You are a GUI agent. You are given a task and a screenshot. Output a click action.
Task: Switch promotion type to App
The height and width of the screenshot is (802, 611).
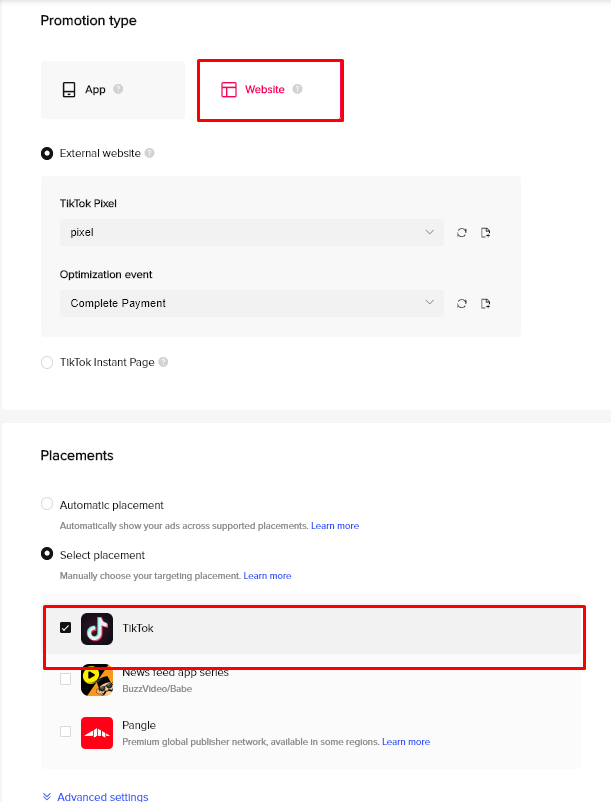click(113, 90)
